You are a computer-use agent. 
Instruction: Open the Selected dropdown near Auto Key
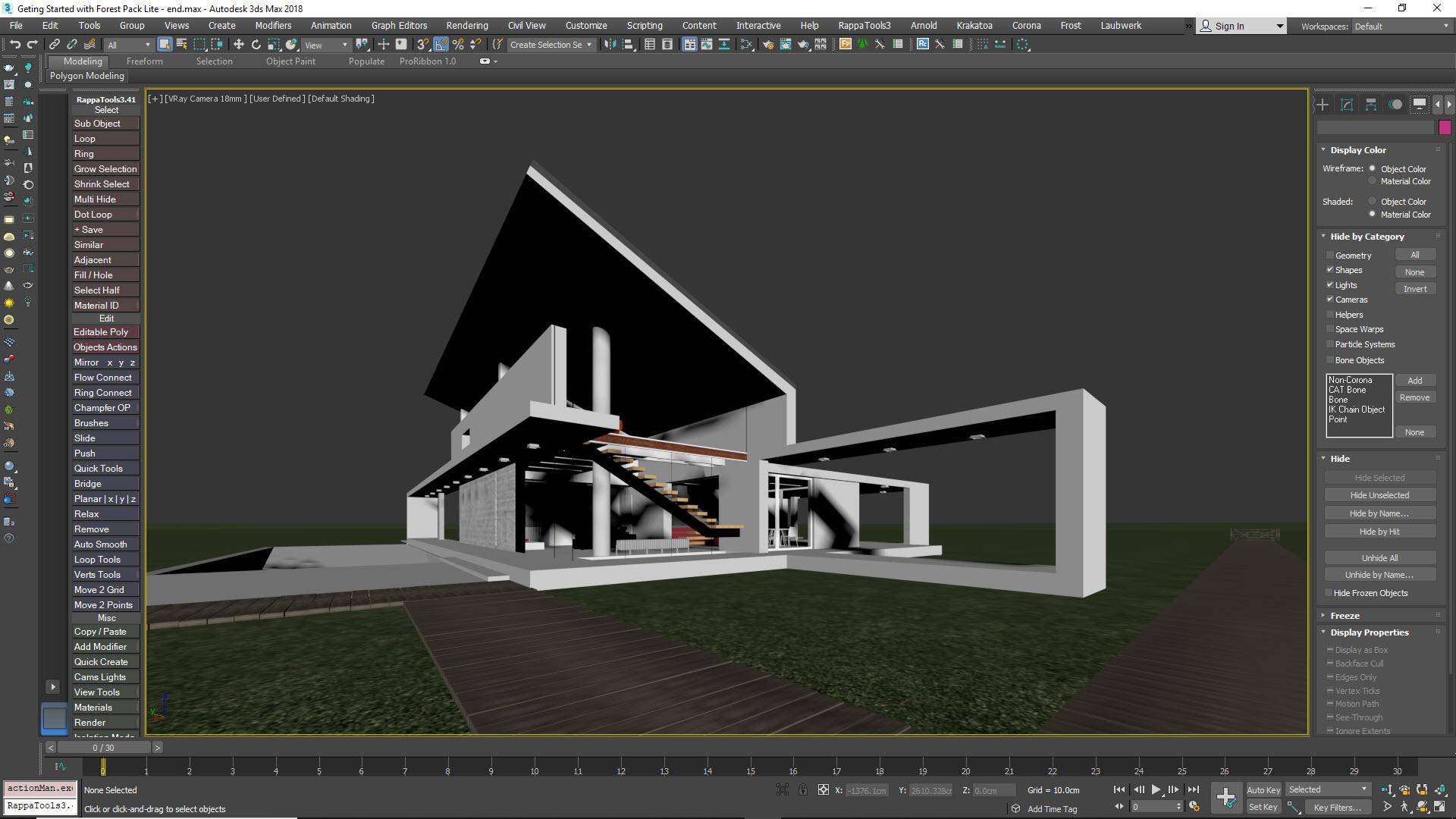(1327, 789)
